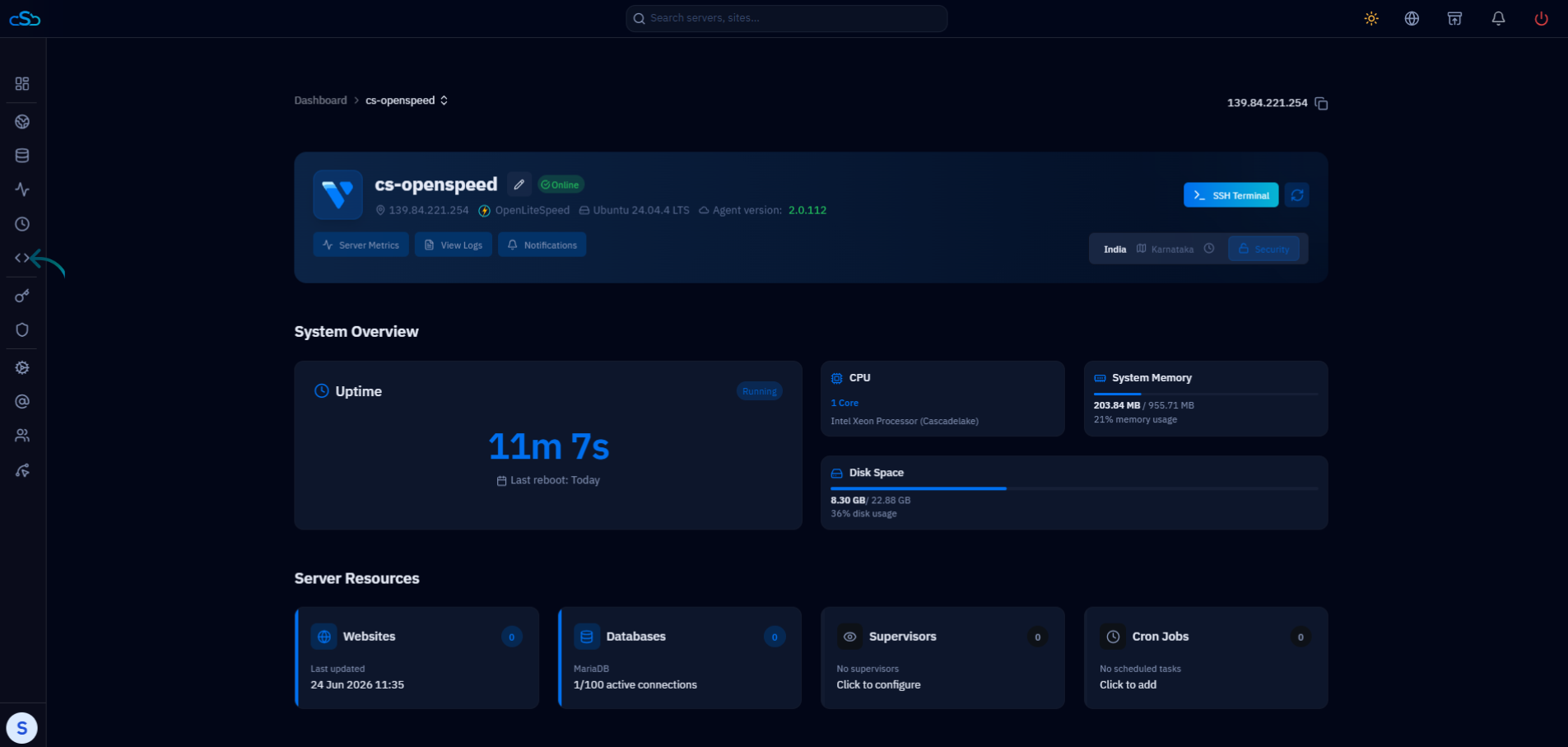Click the Websites count badge 0

click(511, 637)
